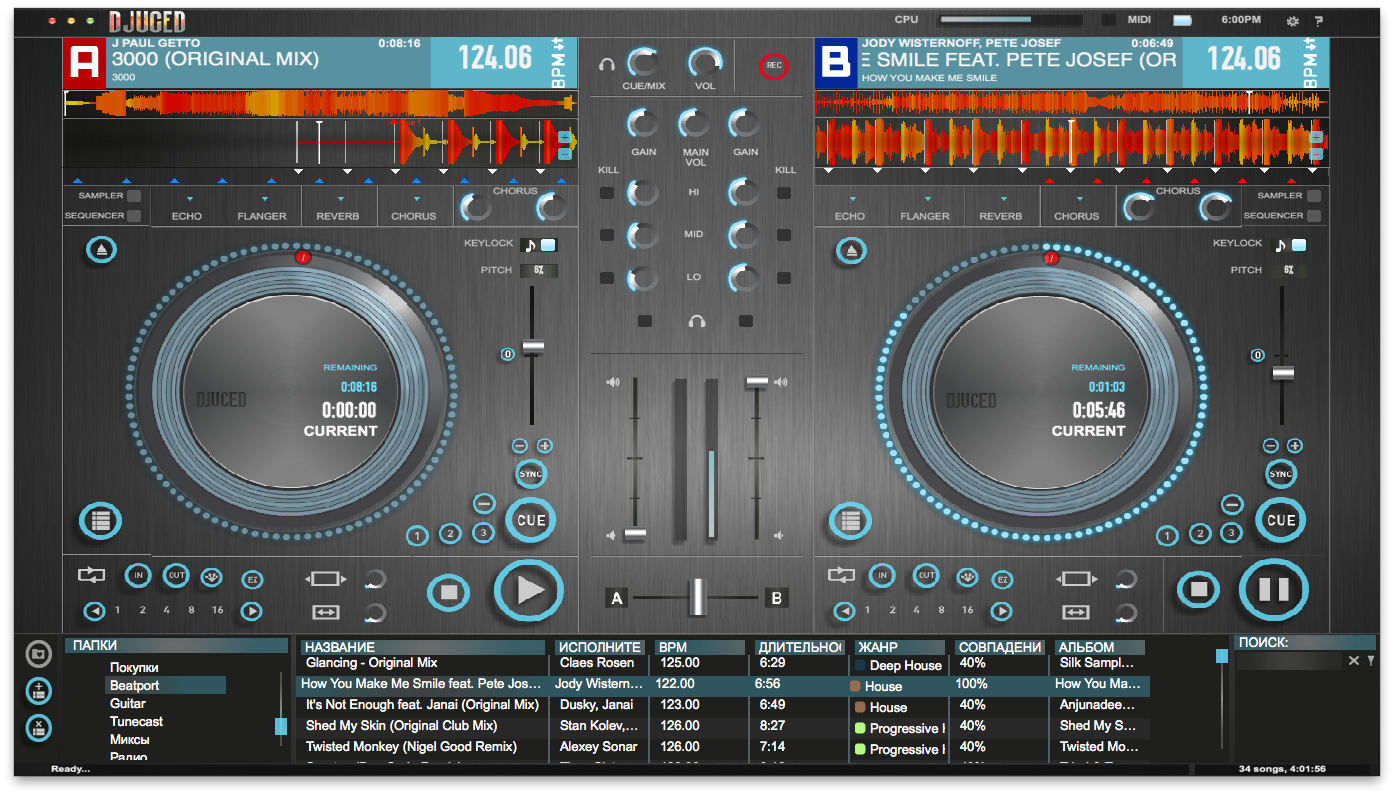The height and width of the screenshot is (796, 1394).
Task: Click the add-folder icon in the browser sidebar
Action: click(x=38, y=654)
